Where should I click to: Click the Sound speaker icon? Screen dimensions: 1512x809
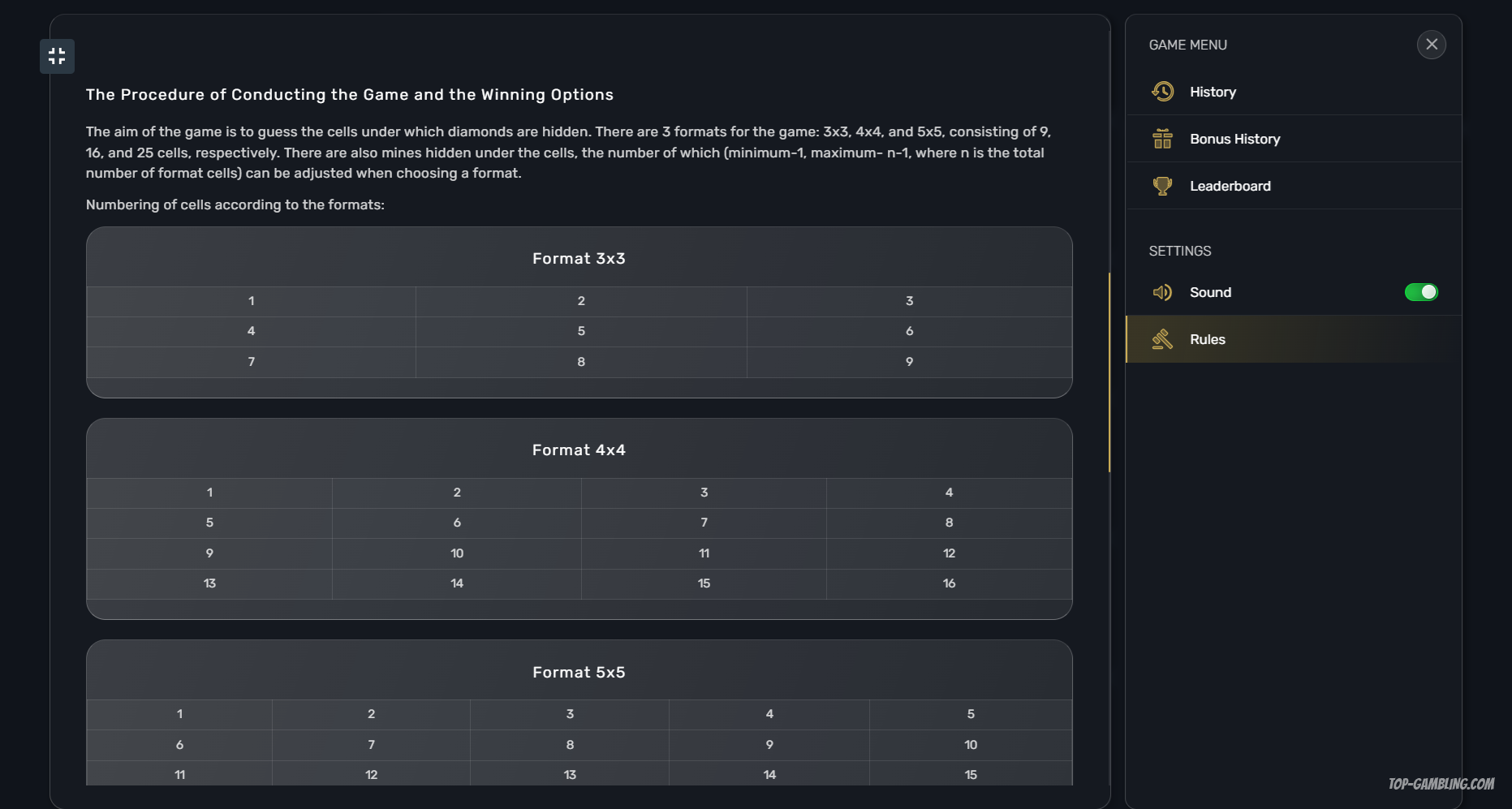(1162, 292)
